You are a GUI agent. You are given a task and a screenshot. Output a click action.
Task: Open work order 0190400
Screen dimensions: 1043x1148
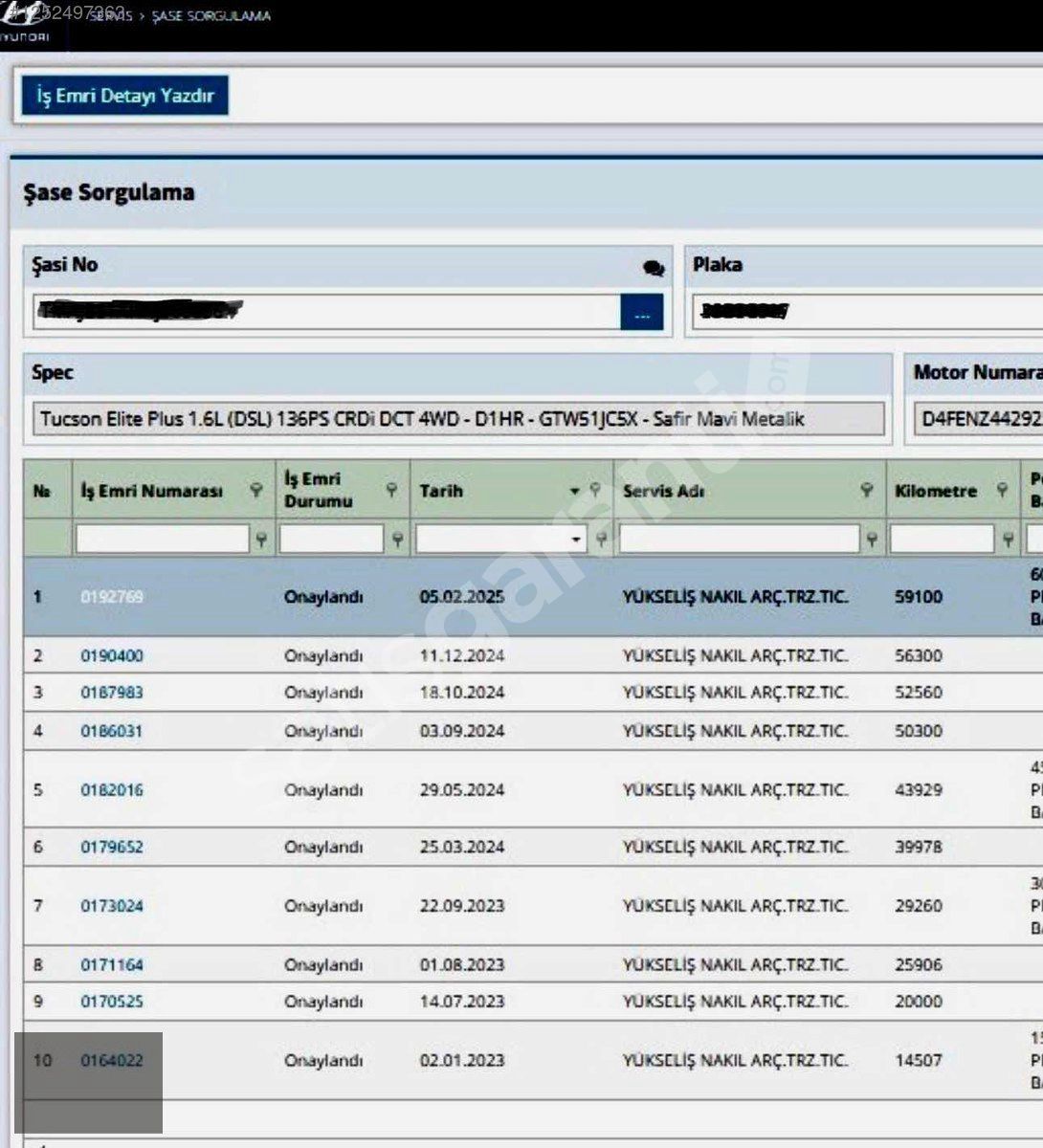coord(112,655)
